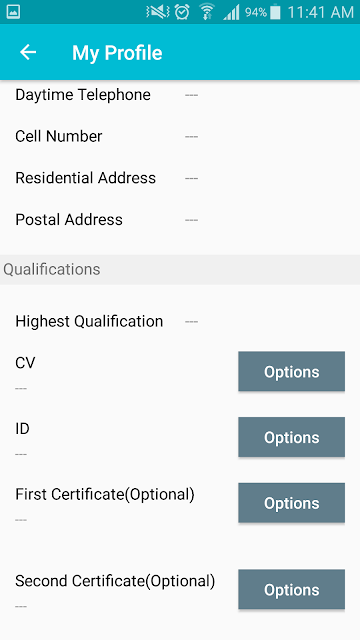Edit the Residential Address entry
360x640 pixels.
tap(180, 178)
